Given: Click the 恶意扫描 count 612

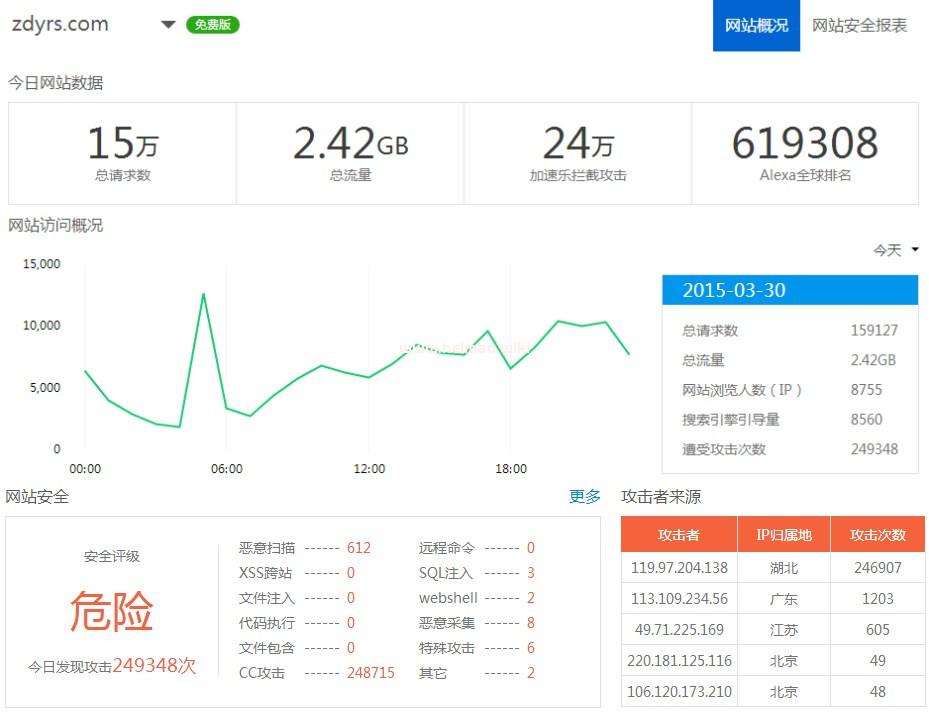Looking at the screenshot, I should pos(358,548).
